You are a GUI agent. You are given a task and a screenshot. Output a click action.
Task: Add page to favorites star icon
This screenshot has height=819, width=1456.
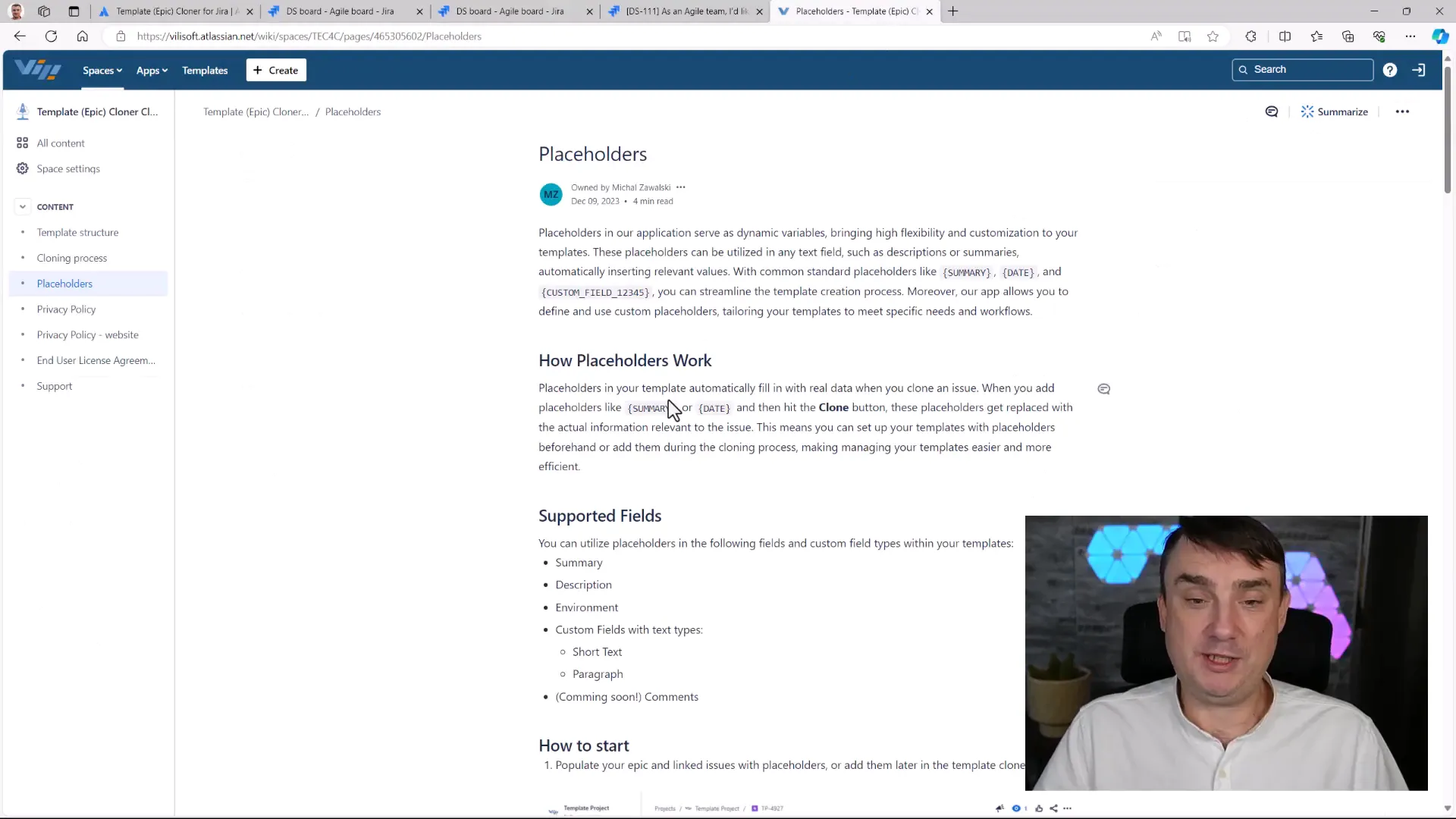pos(1213,36)
